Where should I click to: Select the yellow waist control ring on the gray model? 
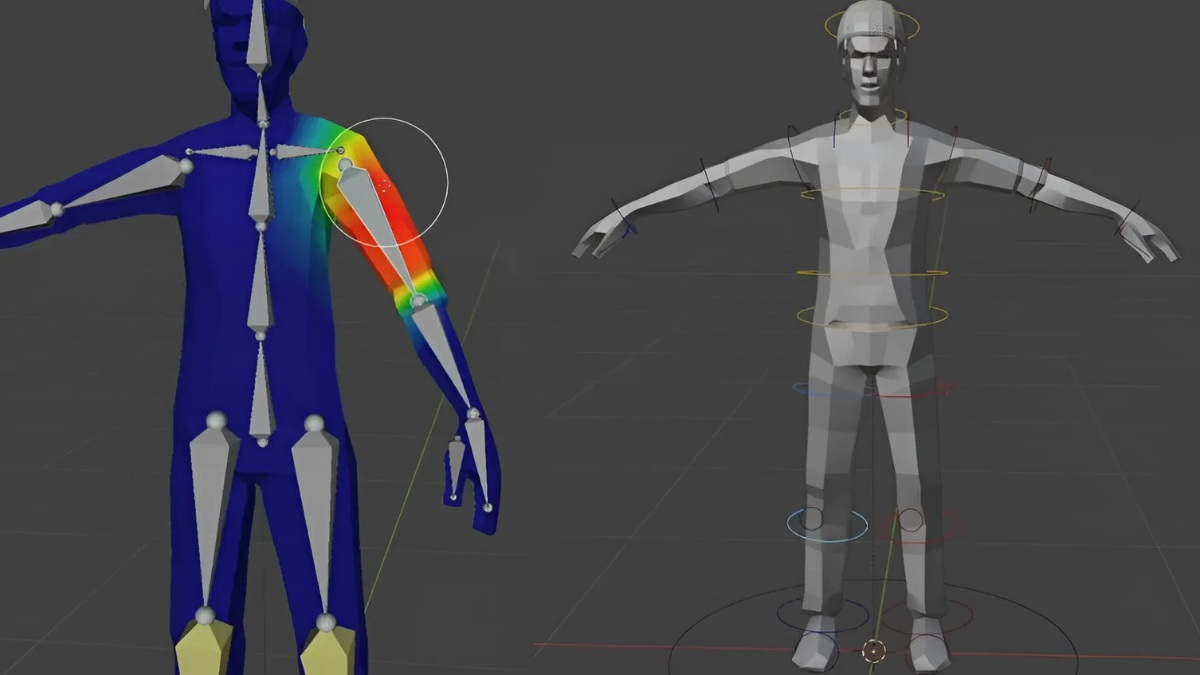872,273
